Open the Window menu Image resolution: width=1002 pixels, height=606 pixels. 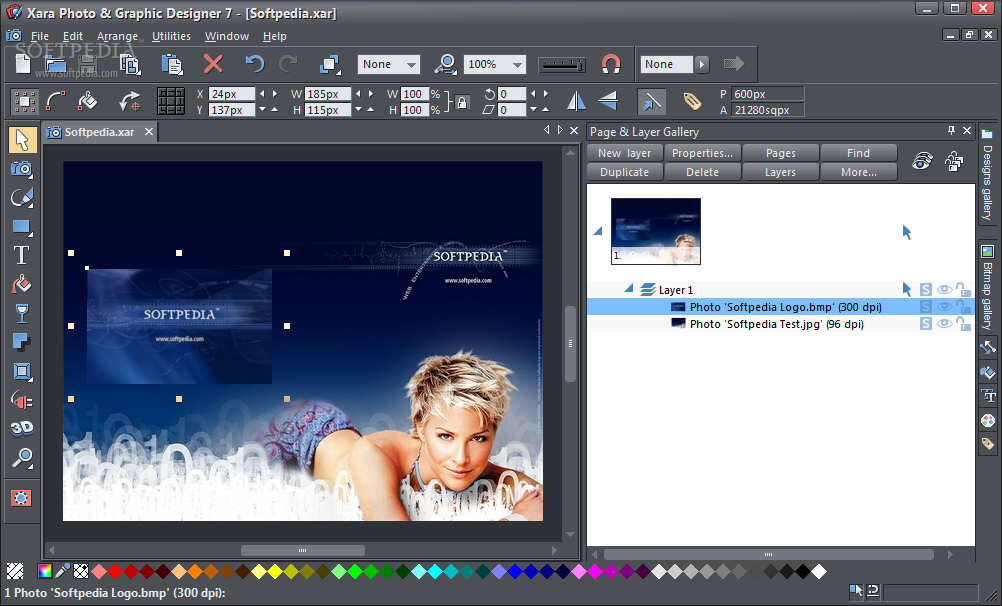[x=227, y=36]
